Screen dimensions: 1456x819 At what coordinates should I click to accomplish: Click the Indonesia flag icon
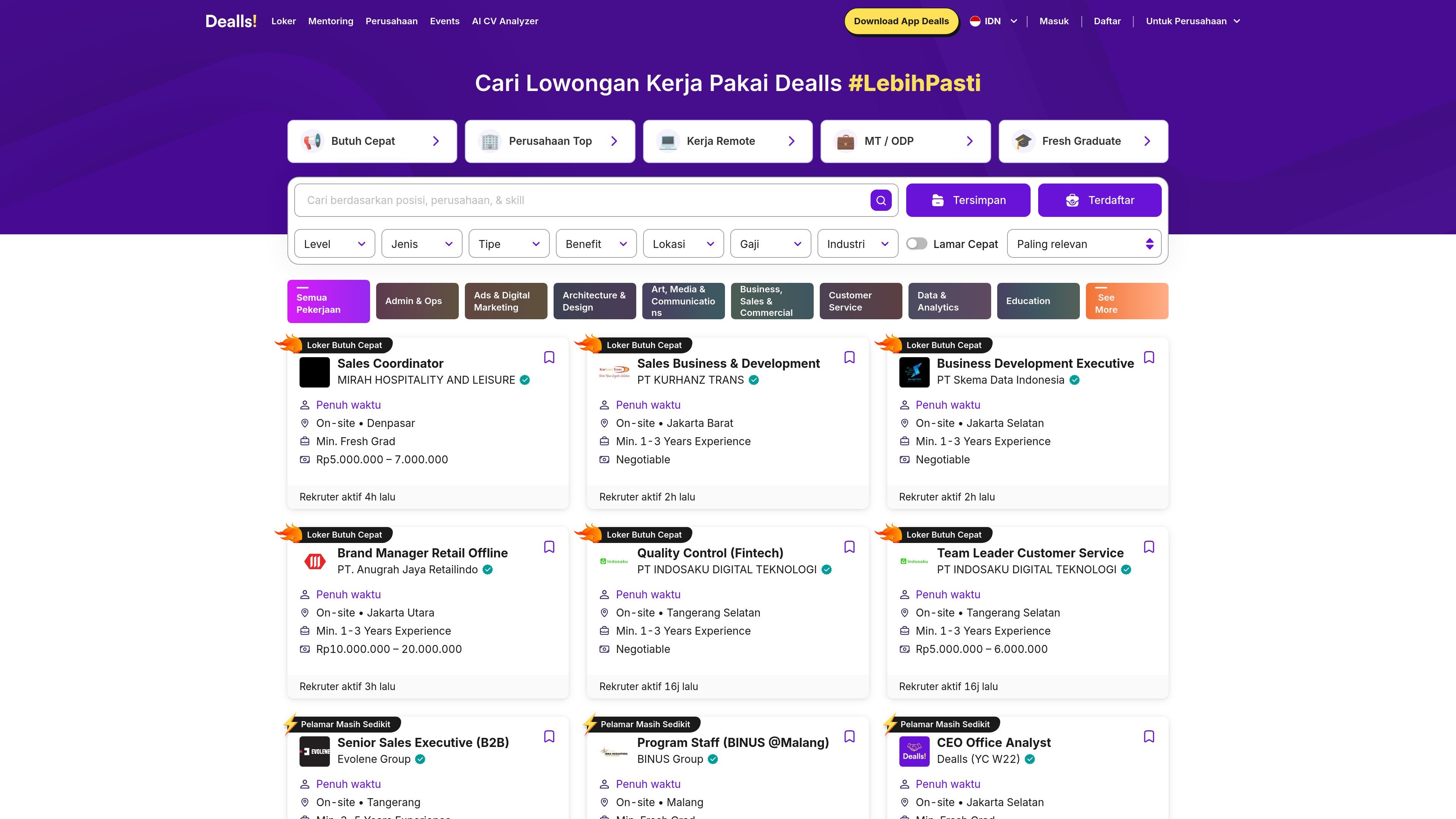coord(975,21)
